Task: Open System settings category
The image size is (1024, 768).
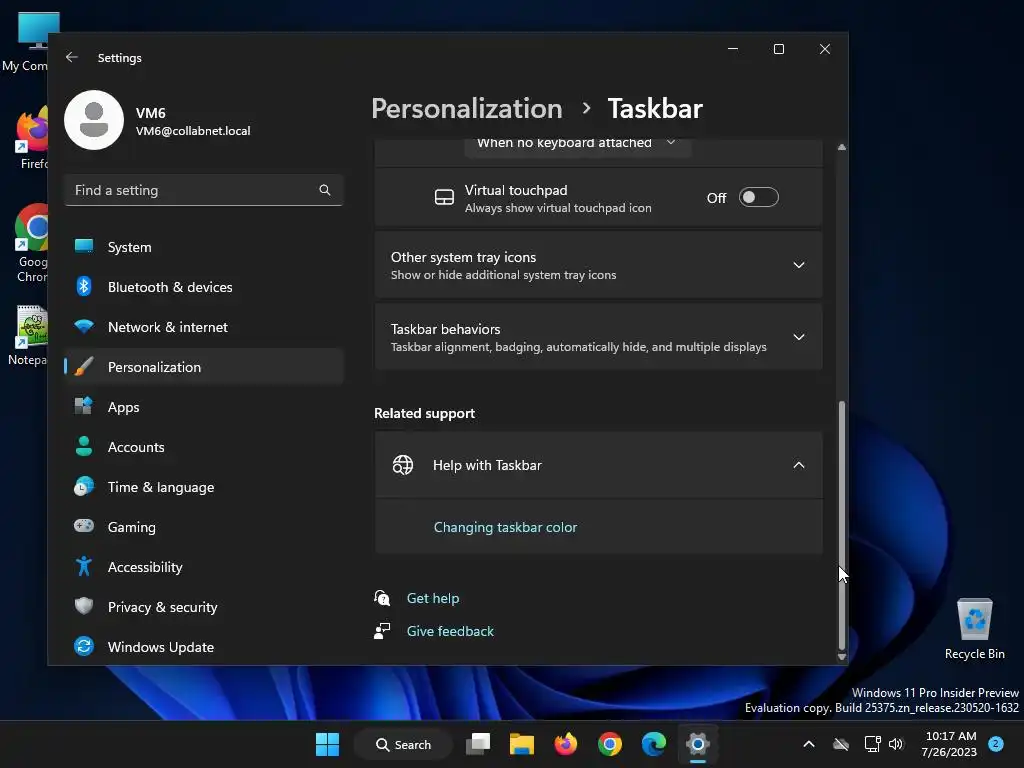Action: (x=204, y=247)
